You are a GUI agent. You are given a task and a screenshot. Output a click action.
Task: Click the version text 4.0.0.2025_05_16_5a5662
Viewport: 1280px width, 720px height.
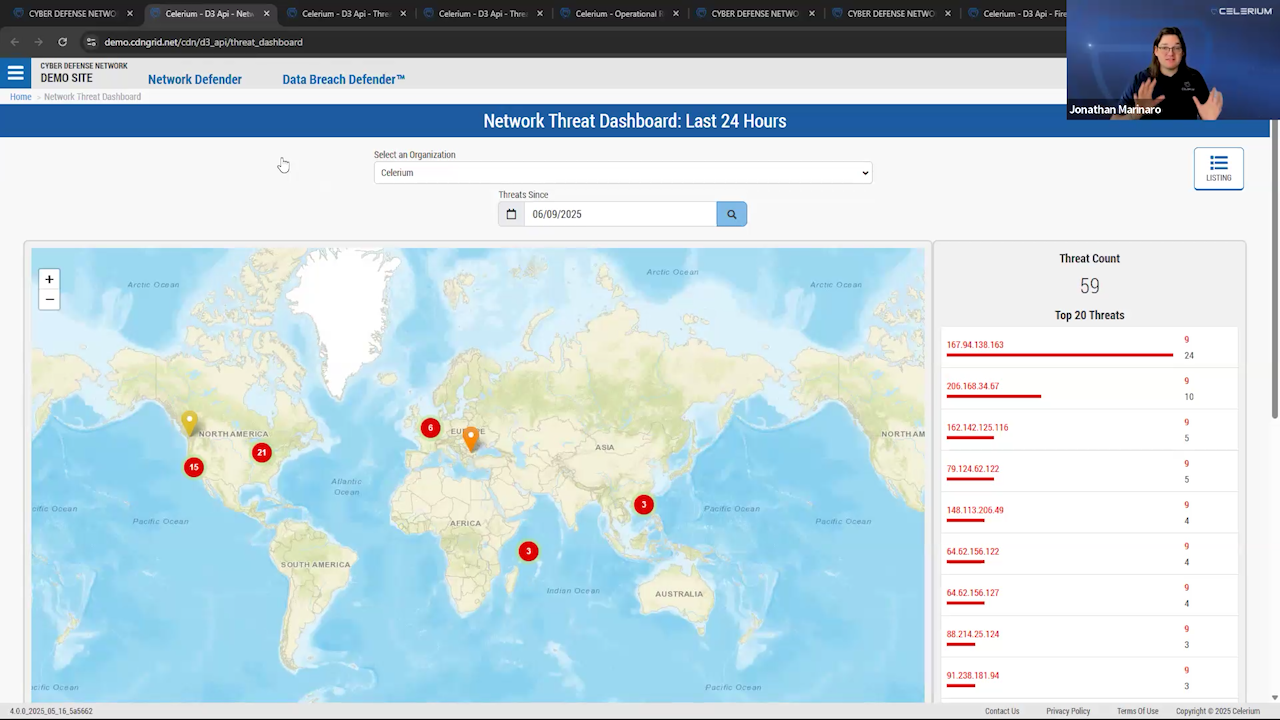point(51,711)
